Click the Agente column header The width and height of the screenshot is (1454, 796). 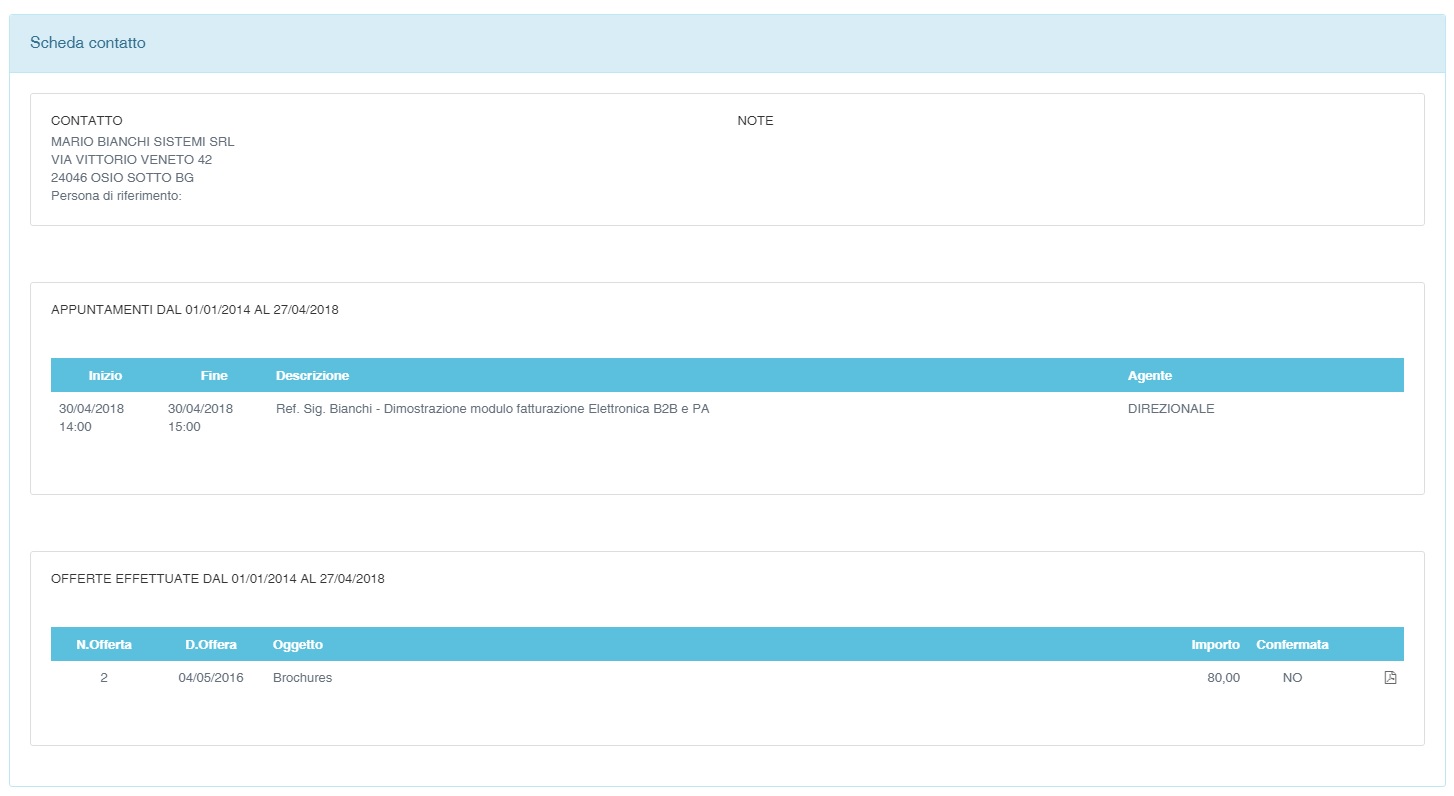point(1149,376)
